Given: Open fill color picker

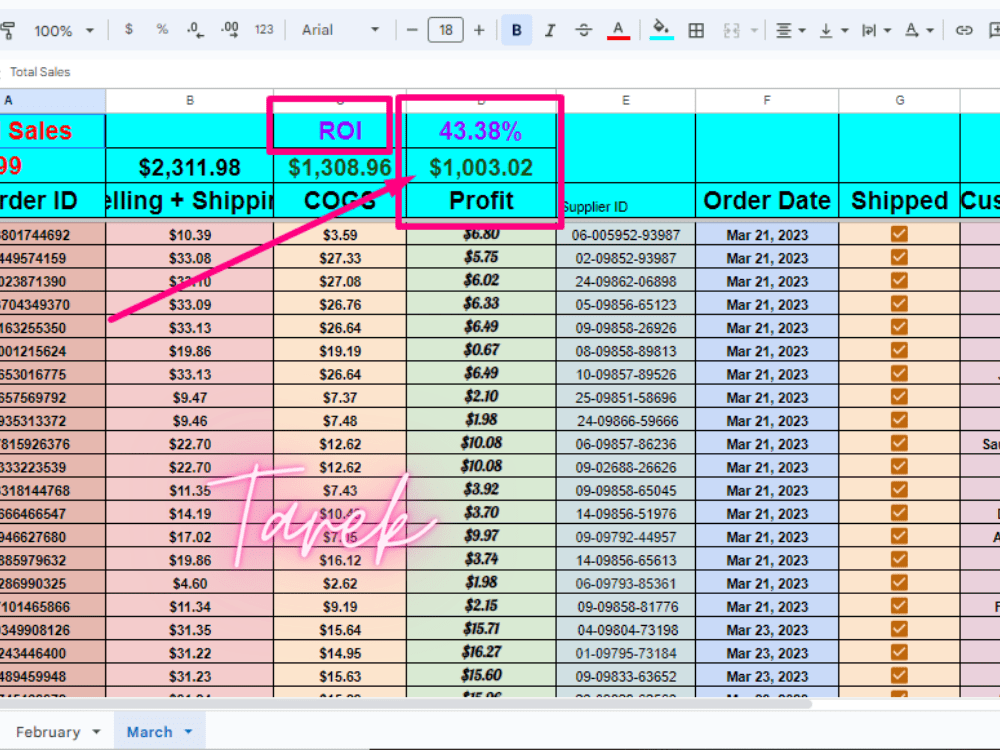Looking at the screenshot, I should pos(661,30).
